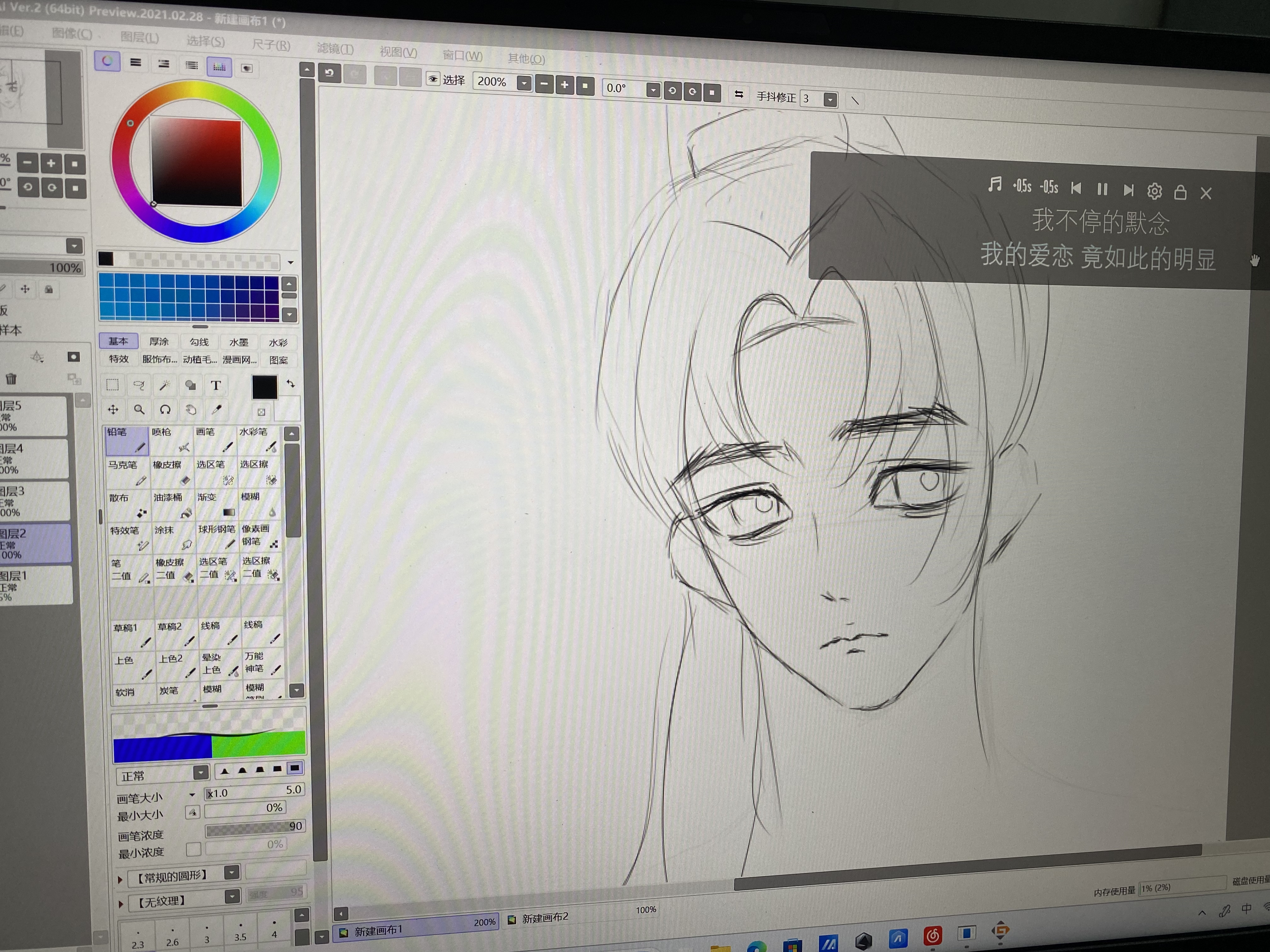Tick the 最小浓度 checkbox

pyautogui.click(x=193, y=849)
